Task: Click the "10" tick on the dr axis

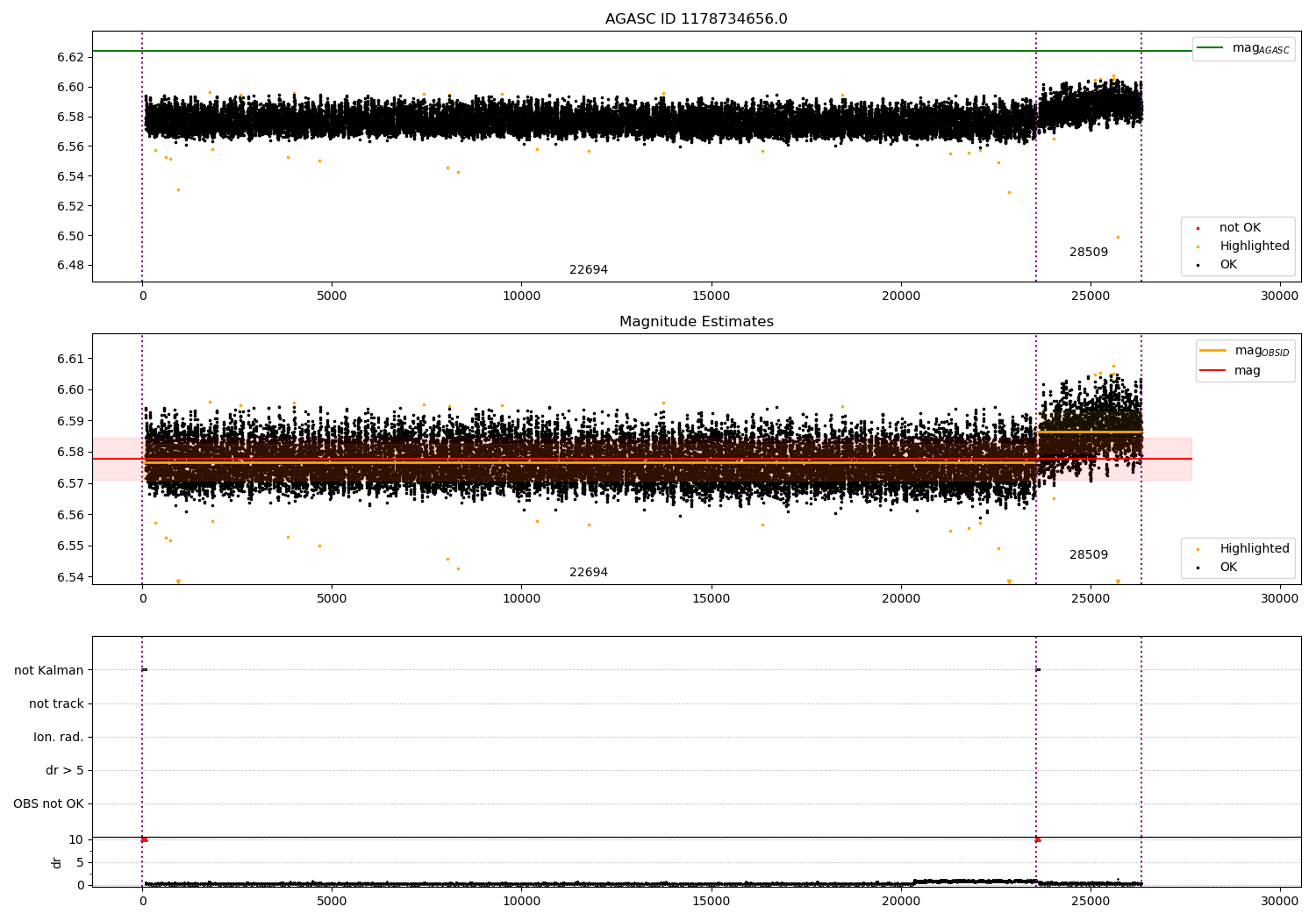Action: pyautogui.click(x=76, y=840)
